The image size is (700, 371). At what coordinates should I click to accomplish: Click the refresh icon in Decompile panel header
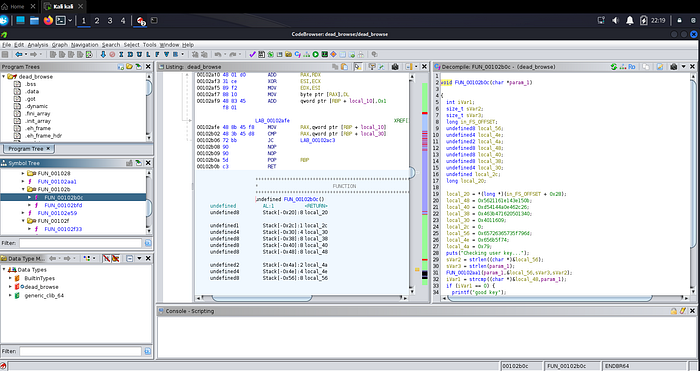pyautogui.click(x=614, y=67)
